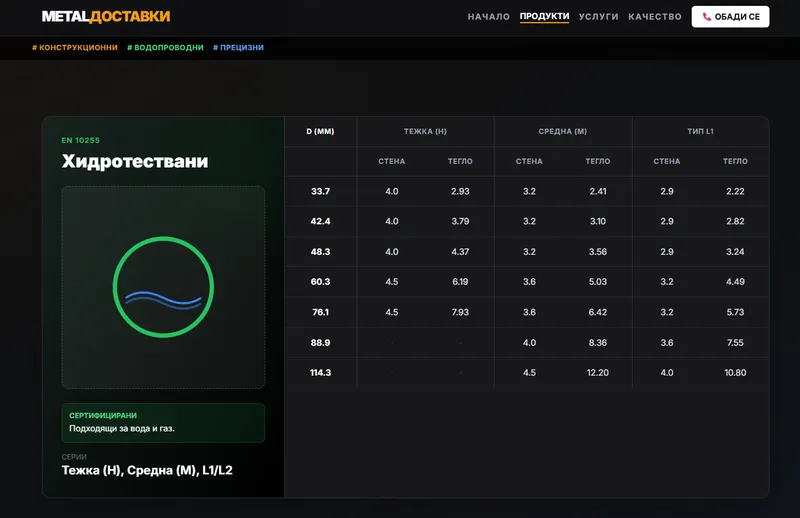This screenshot has height=518, width=800.
Task: Click weight value 2.41 in row 33.7
Action: click(598, 191)
